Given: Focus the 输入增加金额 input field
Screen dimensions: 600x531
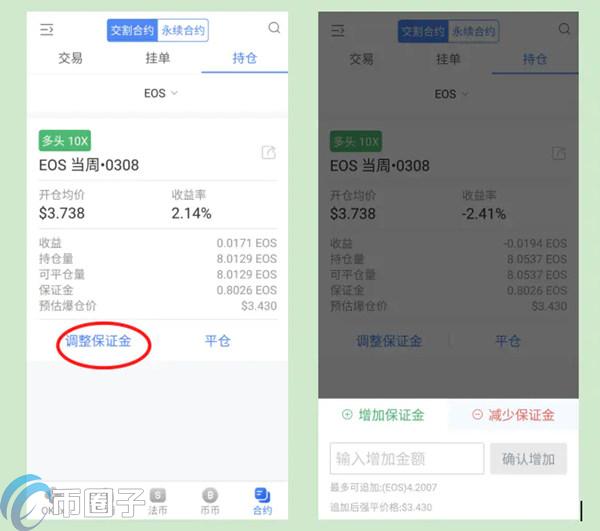Looking at the screenshot, I should 407,459.
